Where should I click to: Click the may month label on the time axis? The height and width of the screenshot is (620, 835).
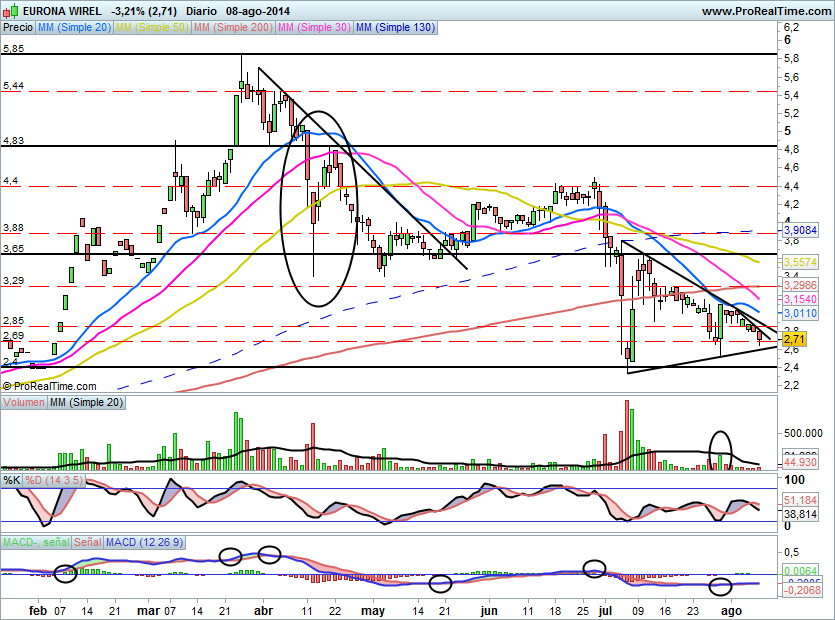coord(373,611)
